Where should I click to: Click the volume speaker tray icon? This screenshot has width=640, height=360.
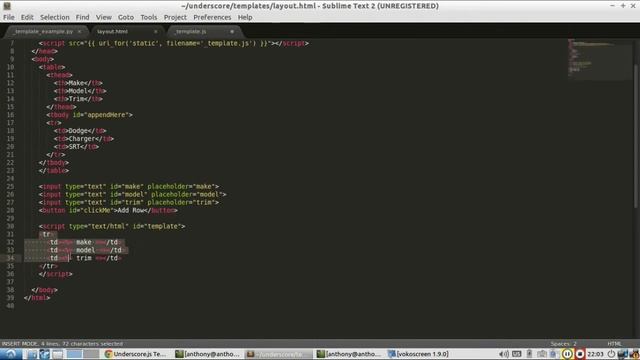(504, 354)
